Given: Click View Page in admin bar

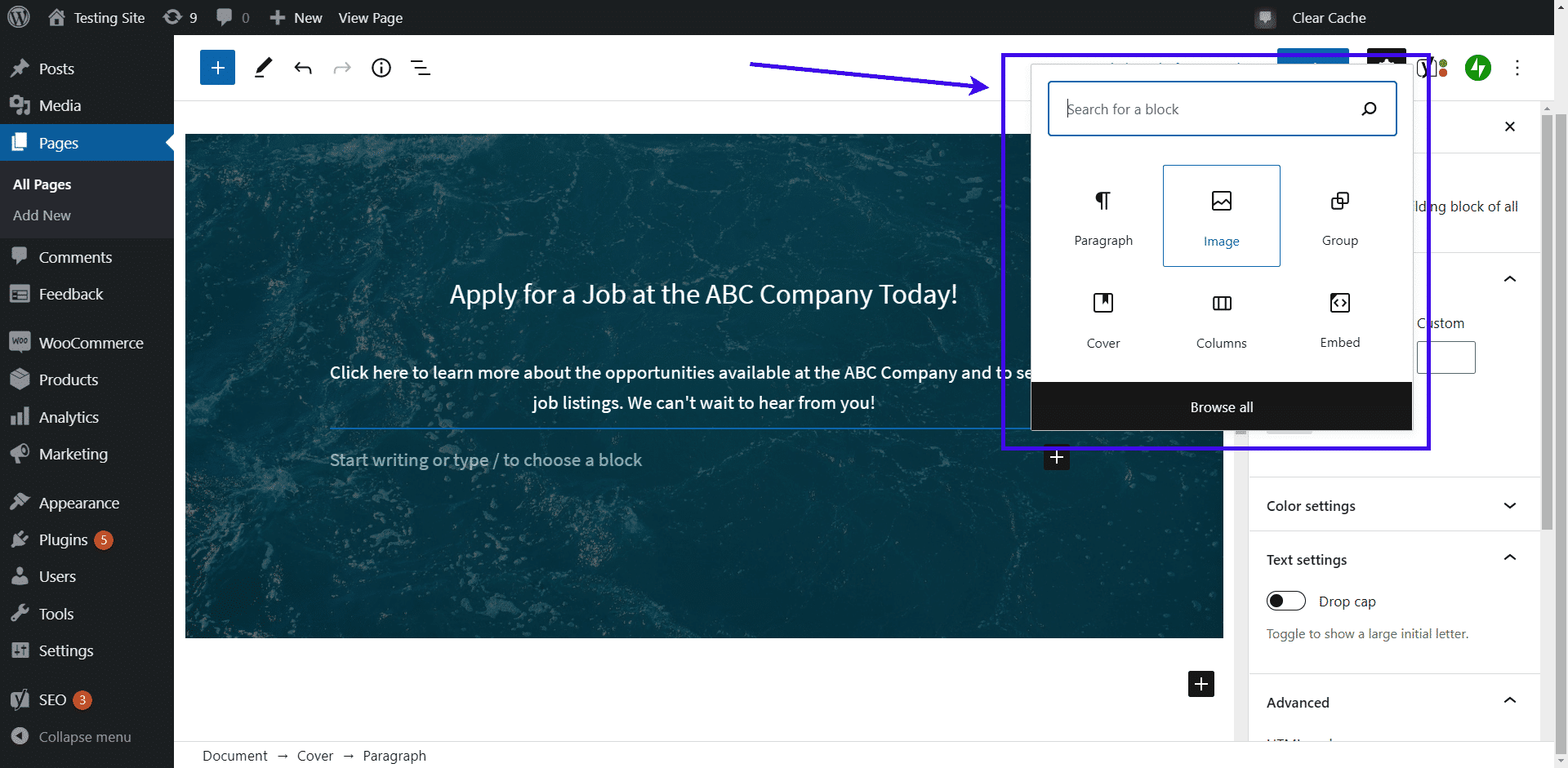Looking at the screenshot, I should [x=370, y=18].
